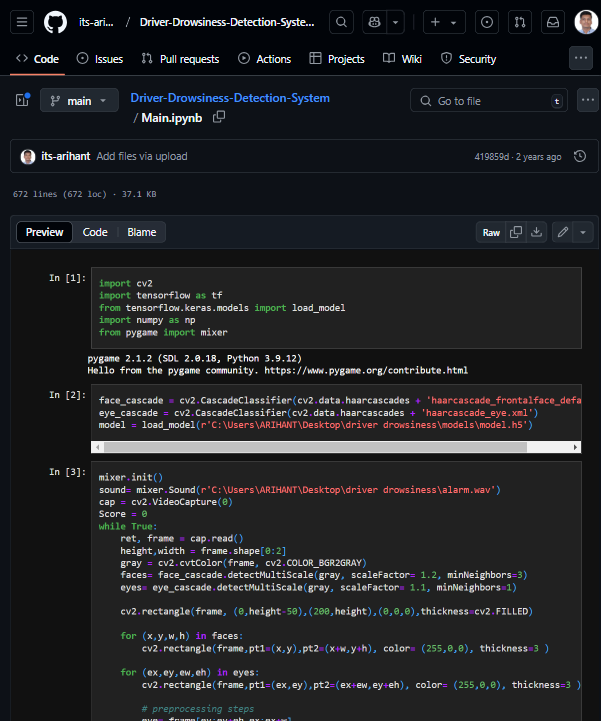Open Driver-Drowsiness-Detection-System breadcrumb link

(230, 98)
